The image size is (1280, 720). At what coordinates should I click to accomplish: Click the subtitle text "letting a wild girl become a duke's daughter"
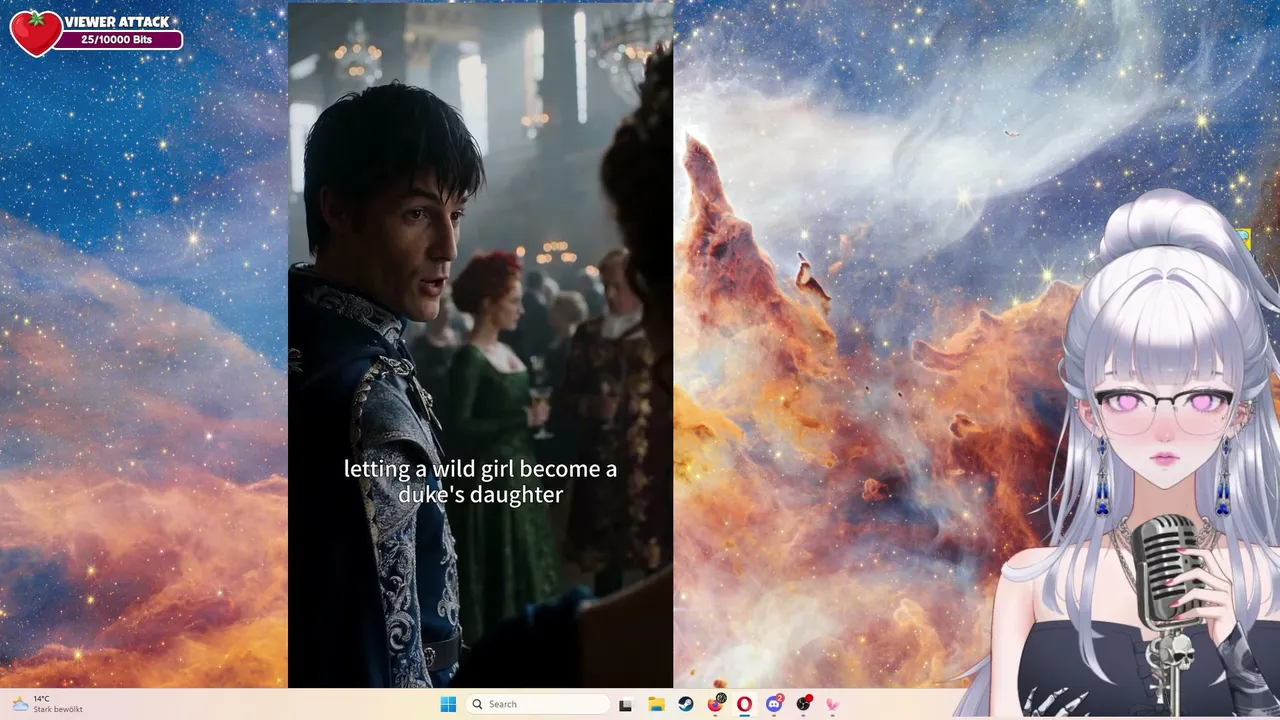(480, 481)
